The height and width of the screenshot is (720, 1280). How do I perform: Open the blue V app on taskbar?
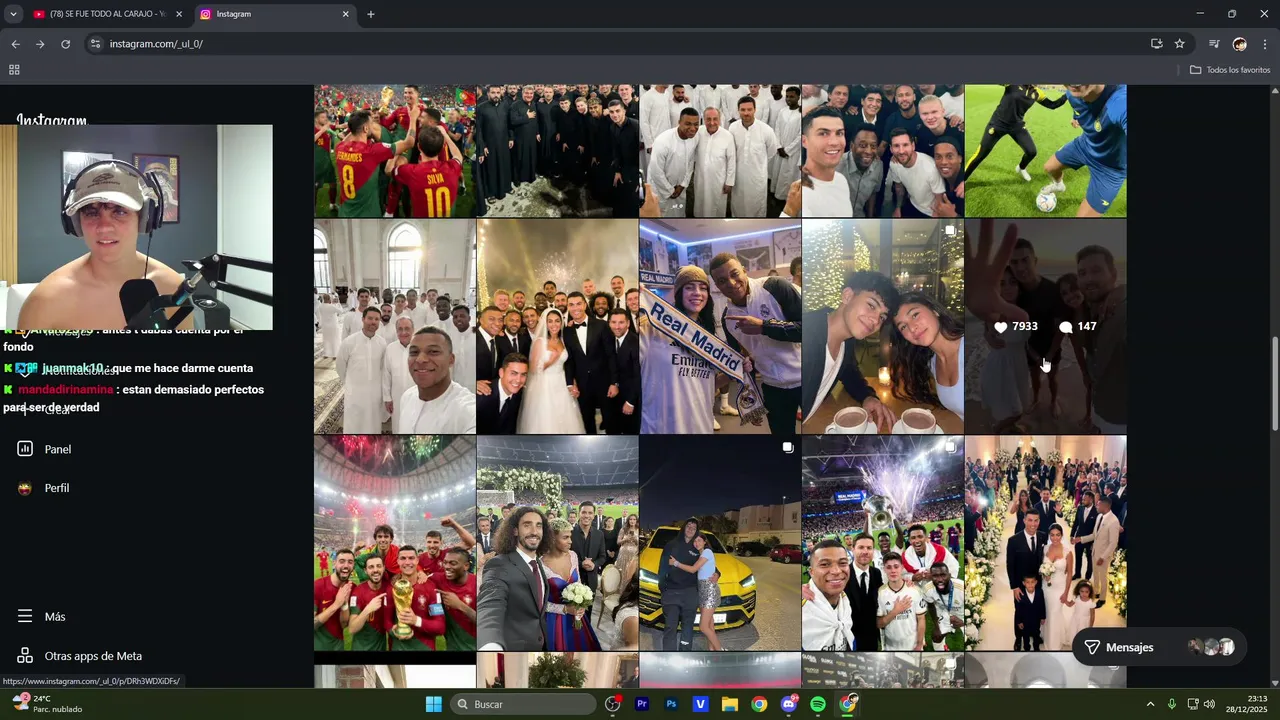(701, 704)
